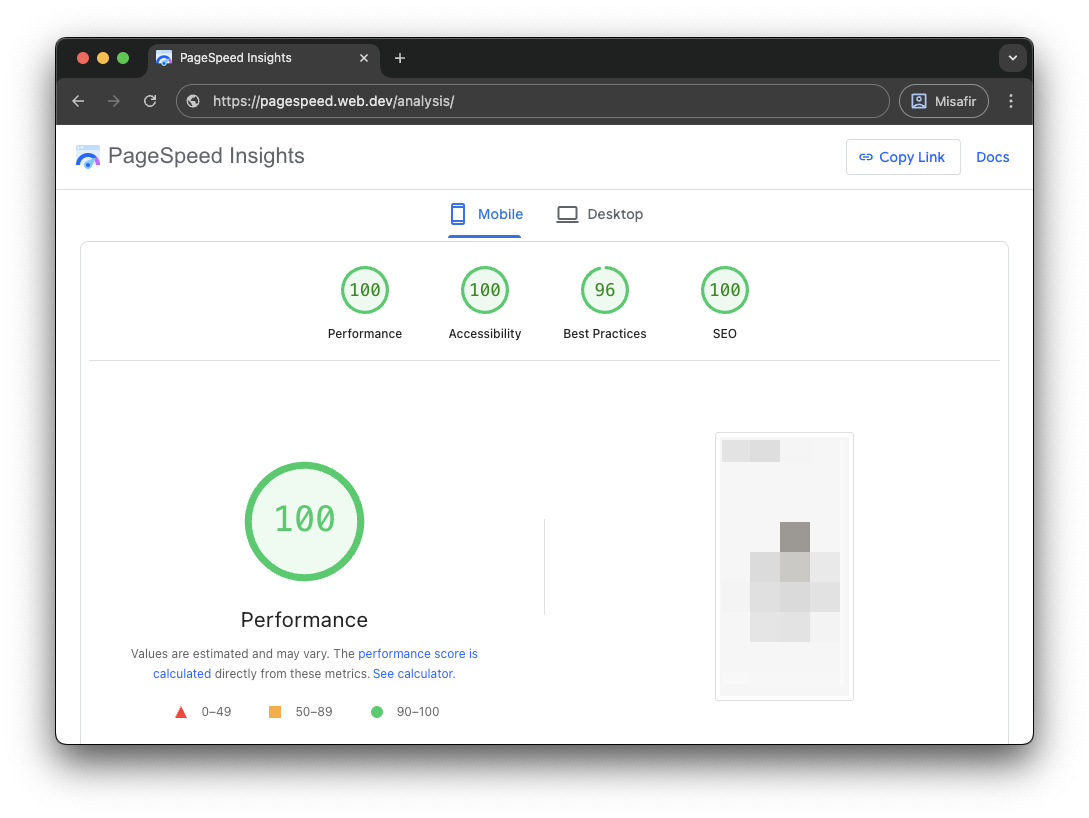Click the 'Accessibility' label
Screen dimensions: 1089x818
(485, 334)
